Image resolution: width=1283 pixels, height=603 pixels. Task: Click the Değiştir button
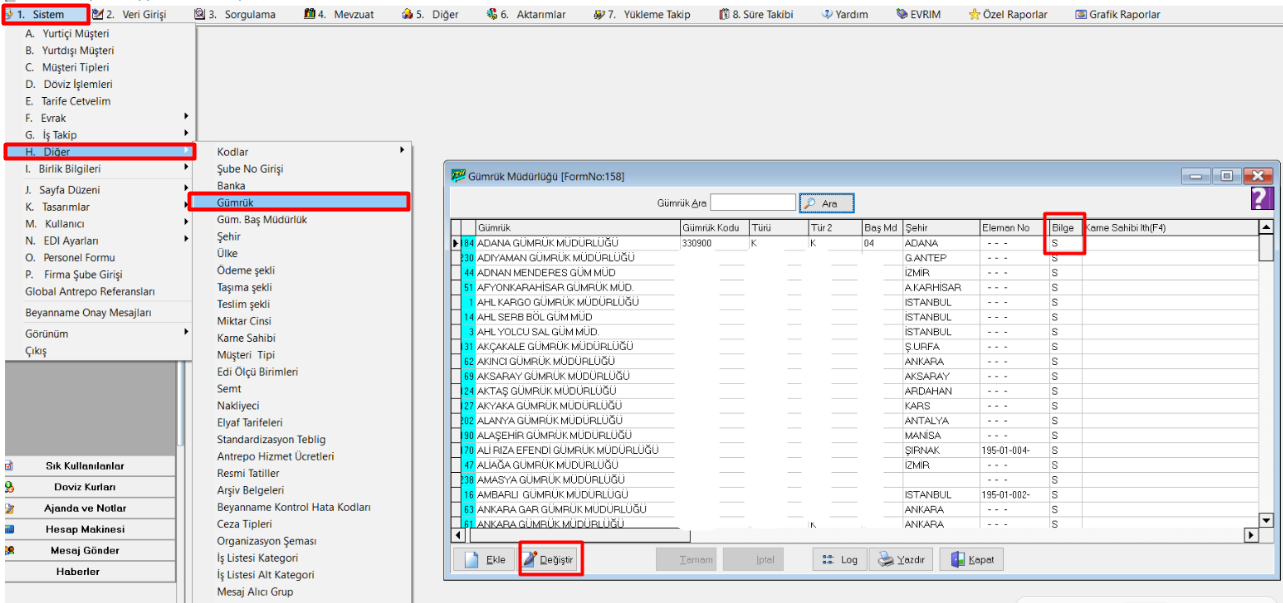(x=548, y=560)
